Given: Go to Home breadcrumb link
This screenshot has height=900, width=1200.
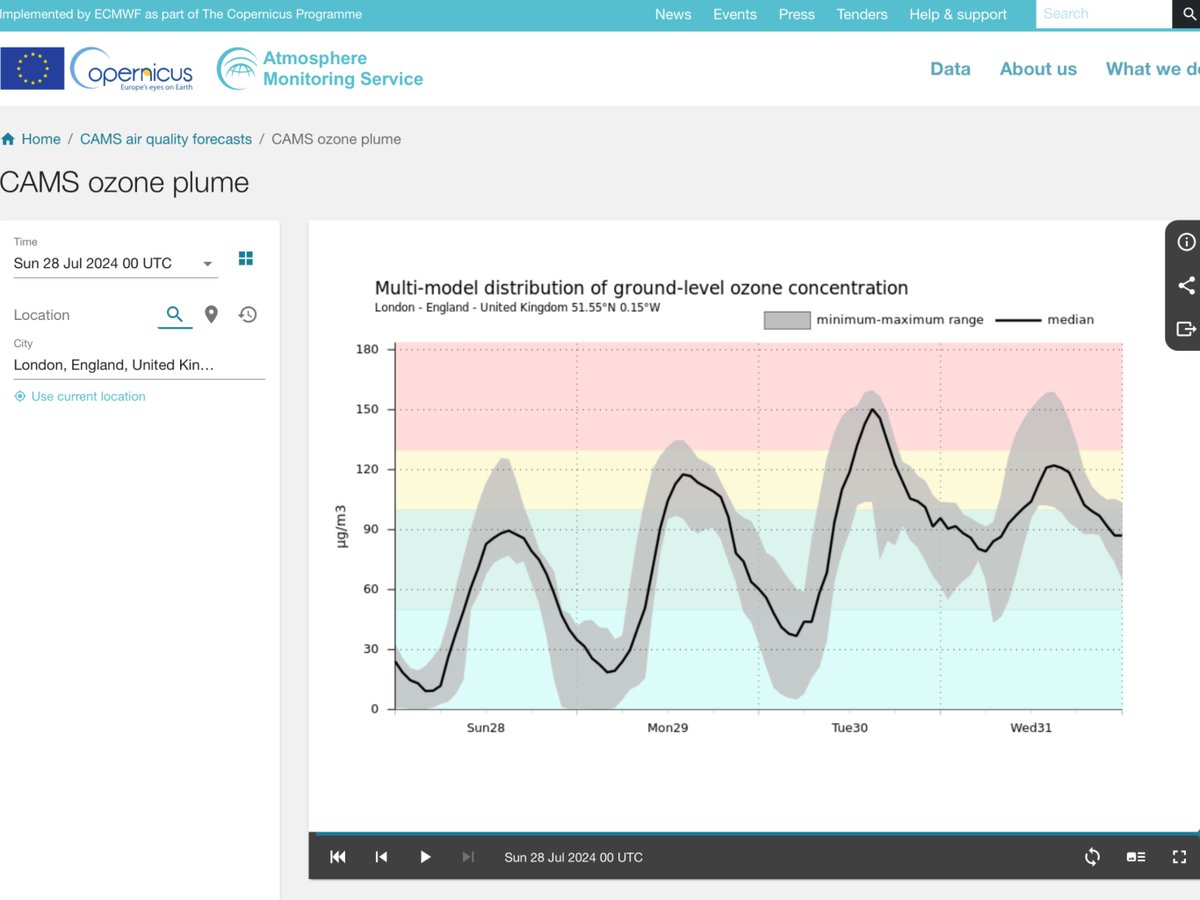Looking at the screenshot, I should (x=41, y=139).
